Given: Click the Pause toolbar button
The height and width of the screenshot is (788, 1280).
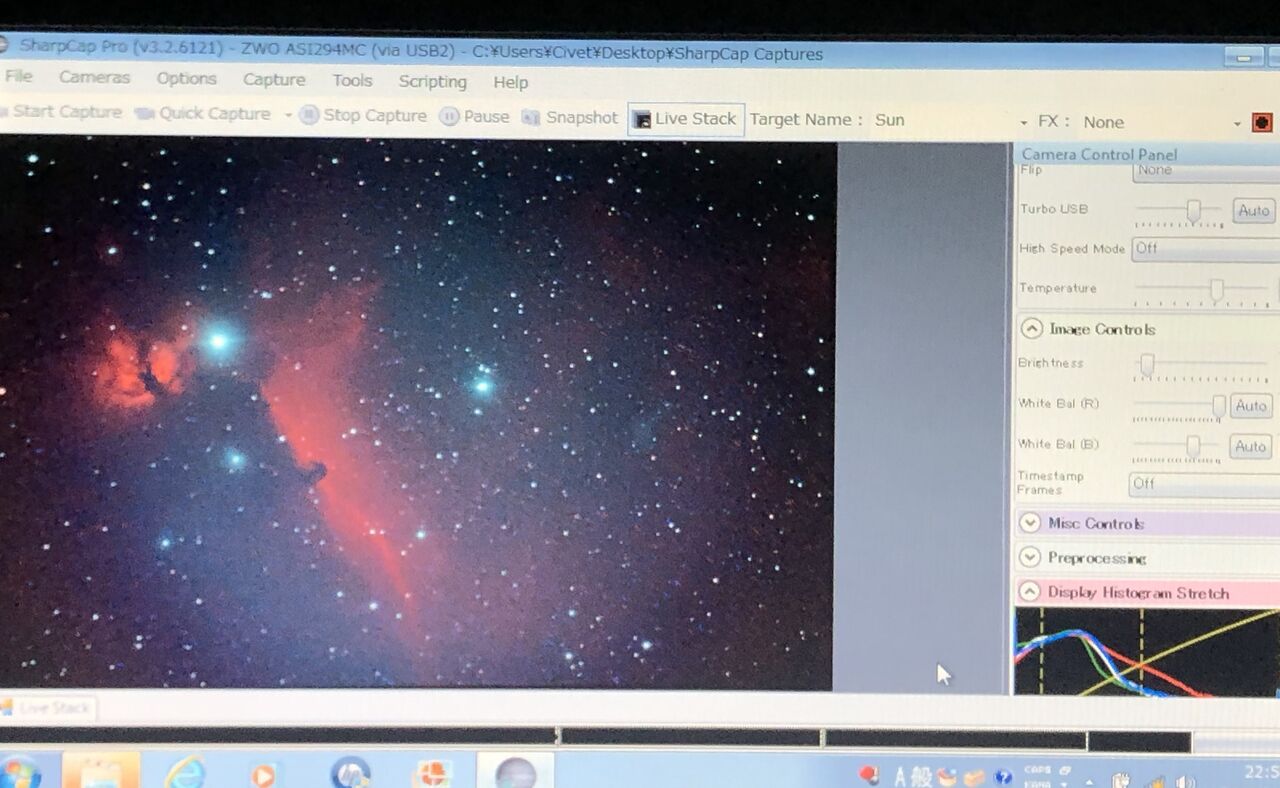Looking at the screenshot, I should coord(475,116).
